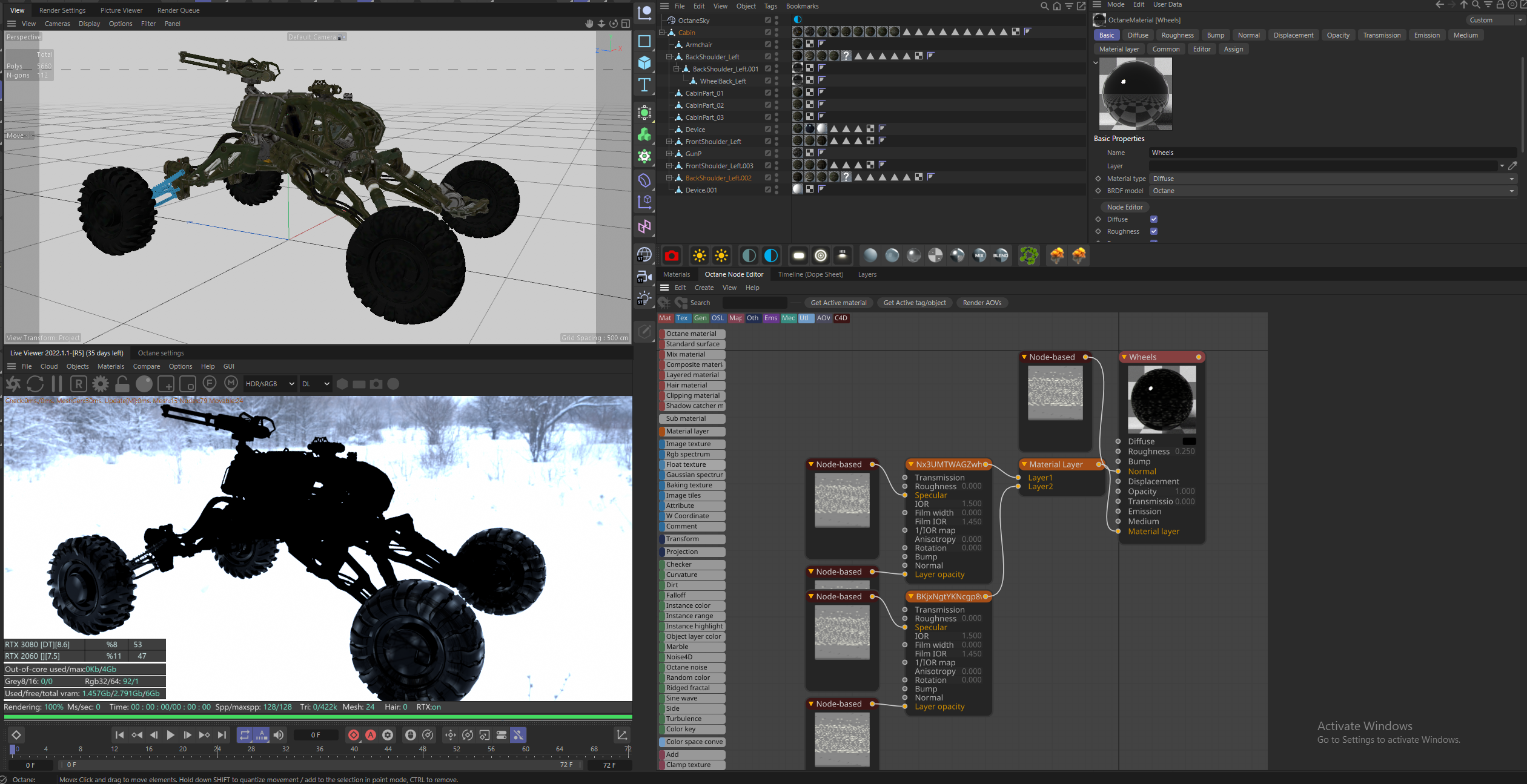
Task: Pause the Live Viewer render
Action: tap(57, 384)
